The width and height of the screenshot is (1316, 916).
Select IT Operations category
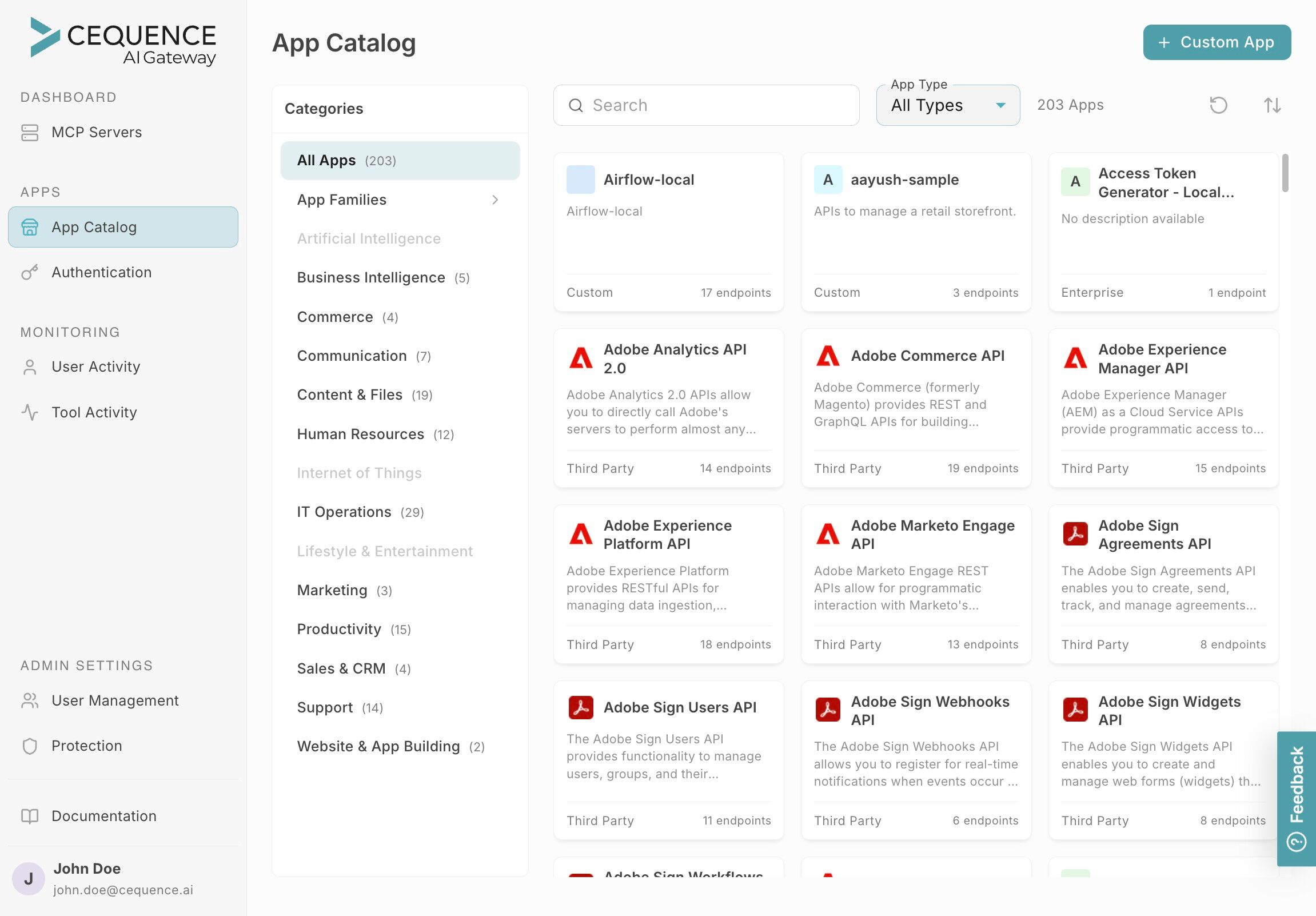coord(344,512)
